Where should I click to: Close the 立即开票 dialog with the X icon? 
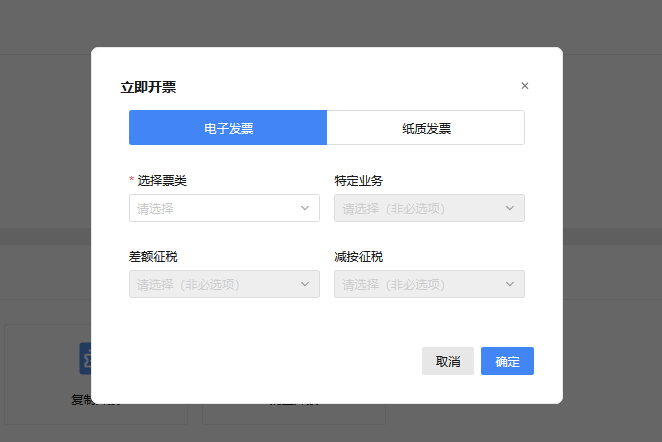click(525, 86)
